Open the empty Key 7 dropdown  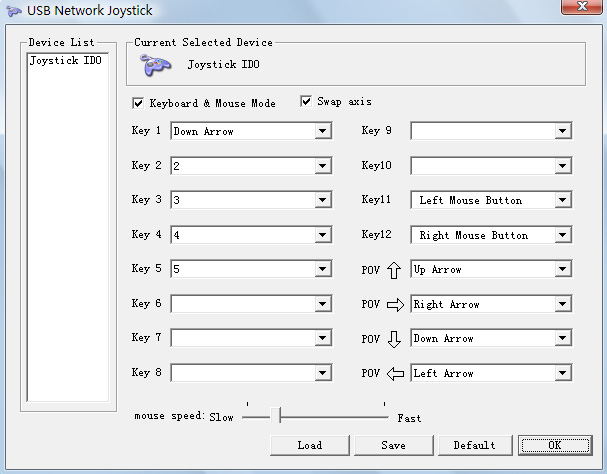tap(323, 338)
